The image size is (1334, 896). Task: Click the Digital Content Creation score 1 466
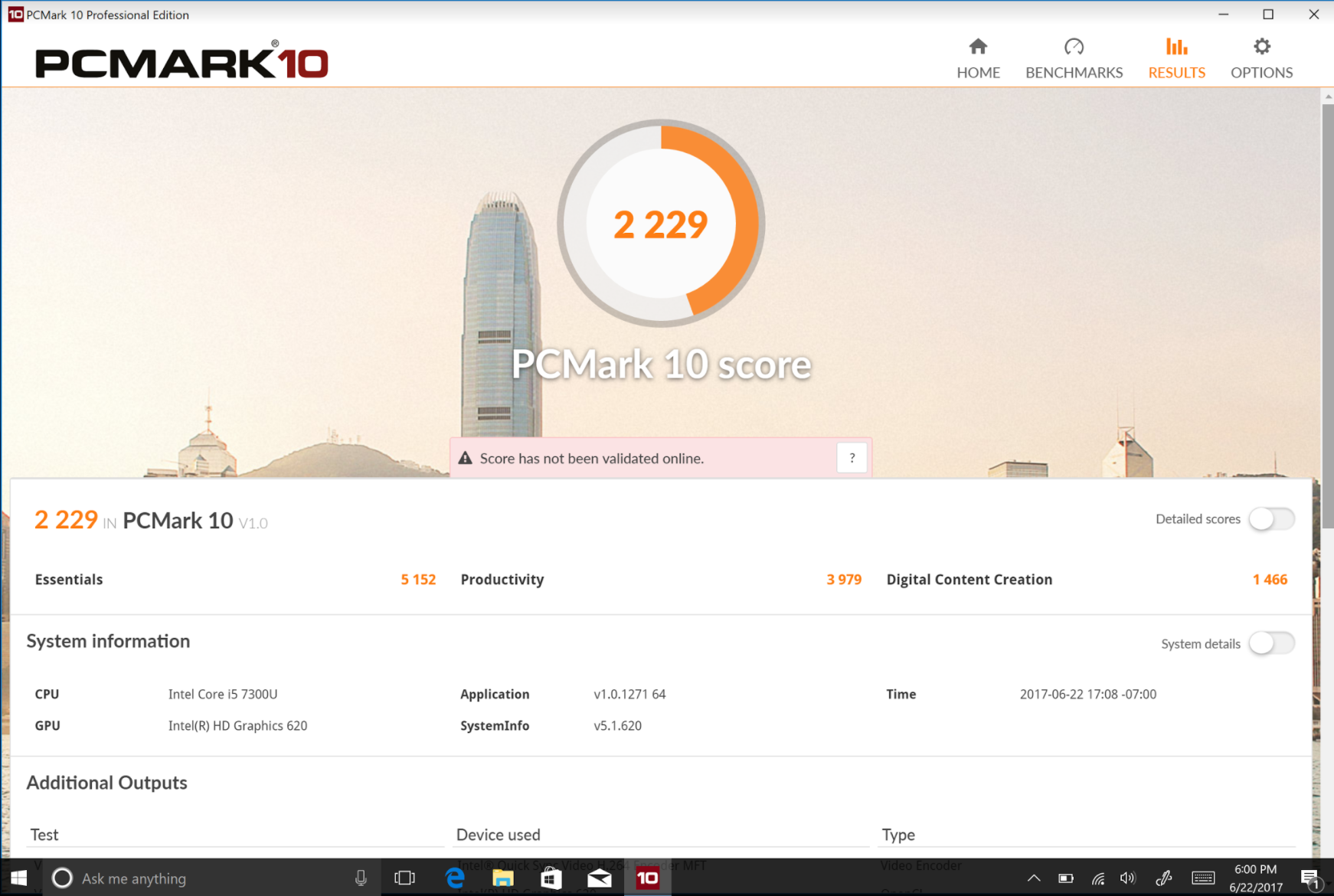pos(1270,580)
